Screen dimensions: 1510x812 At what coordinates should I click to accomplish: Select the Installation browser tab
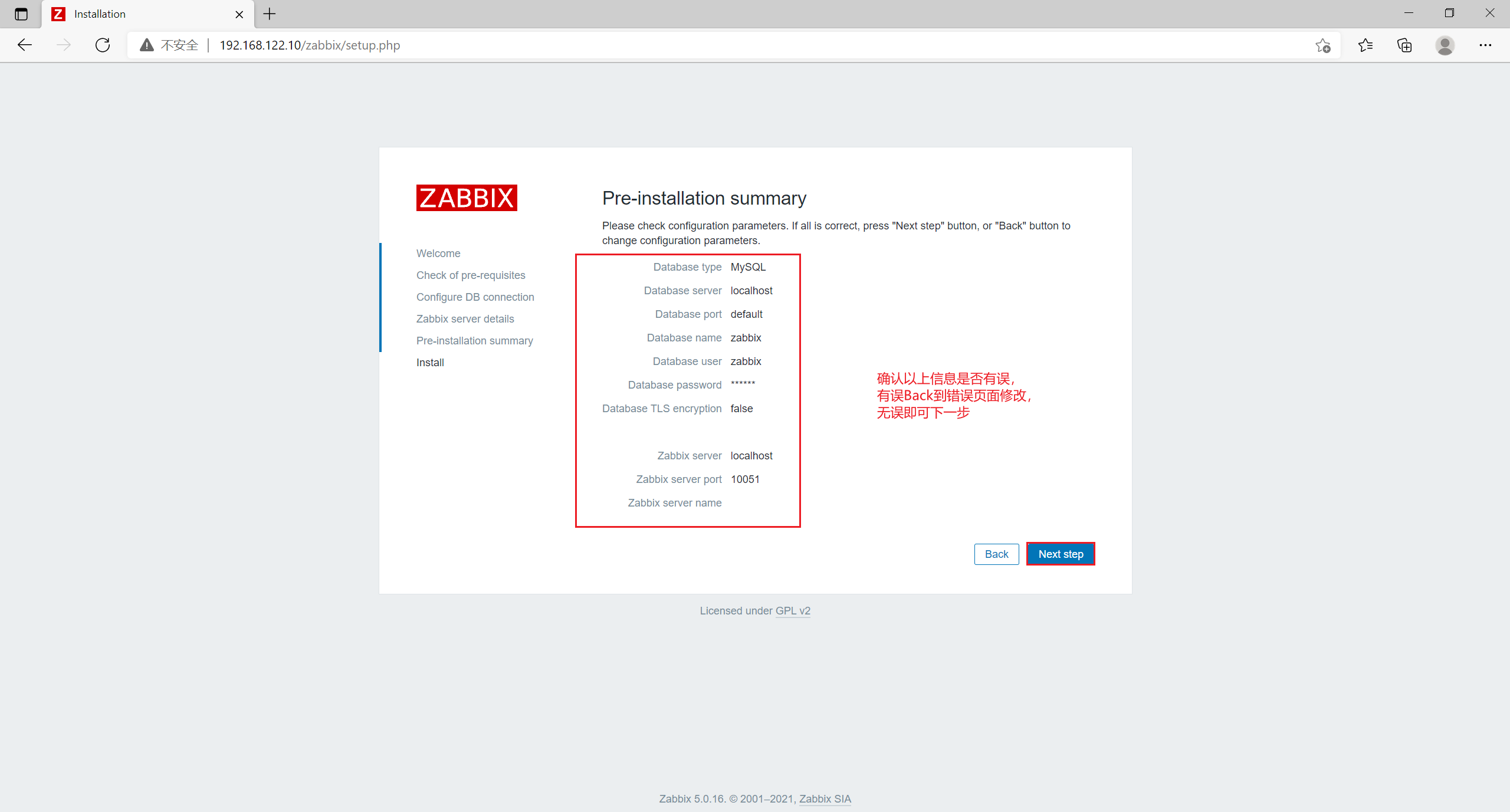(x=148, y=14)
